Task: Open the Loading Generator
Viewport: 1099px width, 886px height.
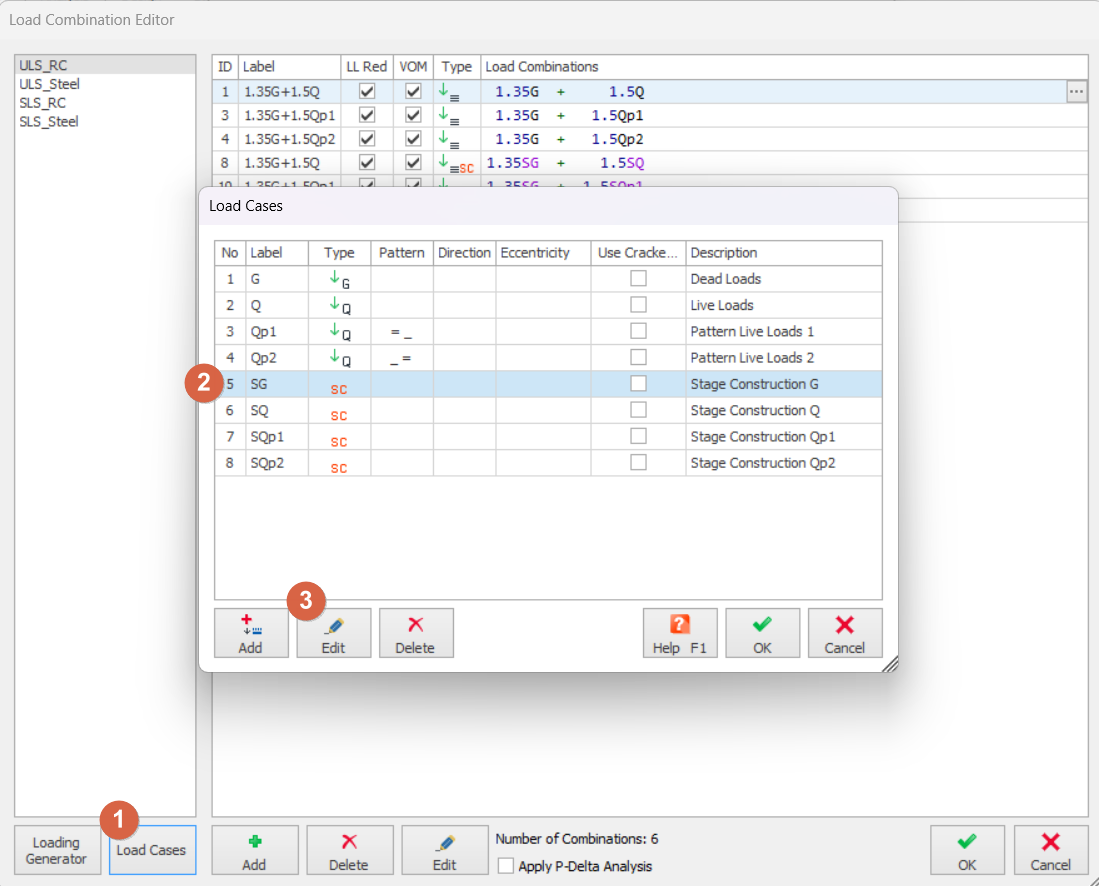Action: point(57,851)
